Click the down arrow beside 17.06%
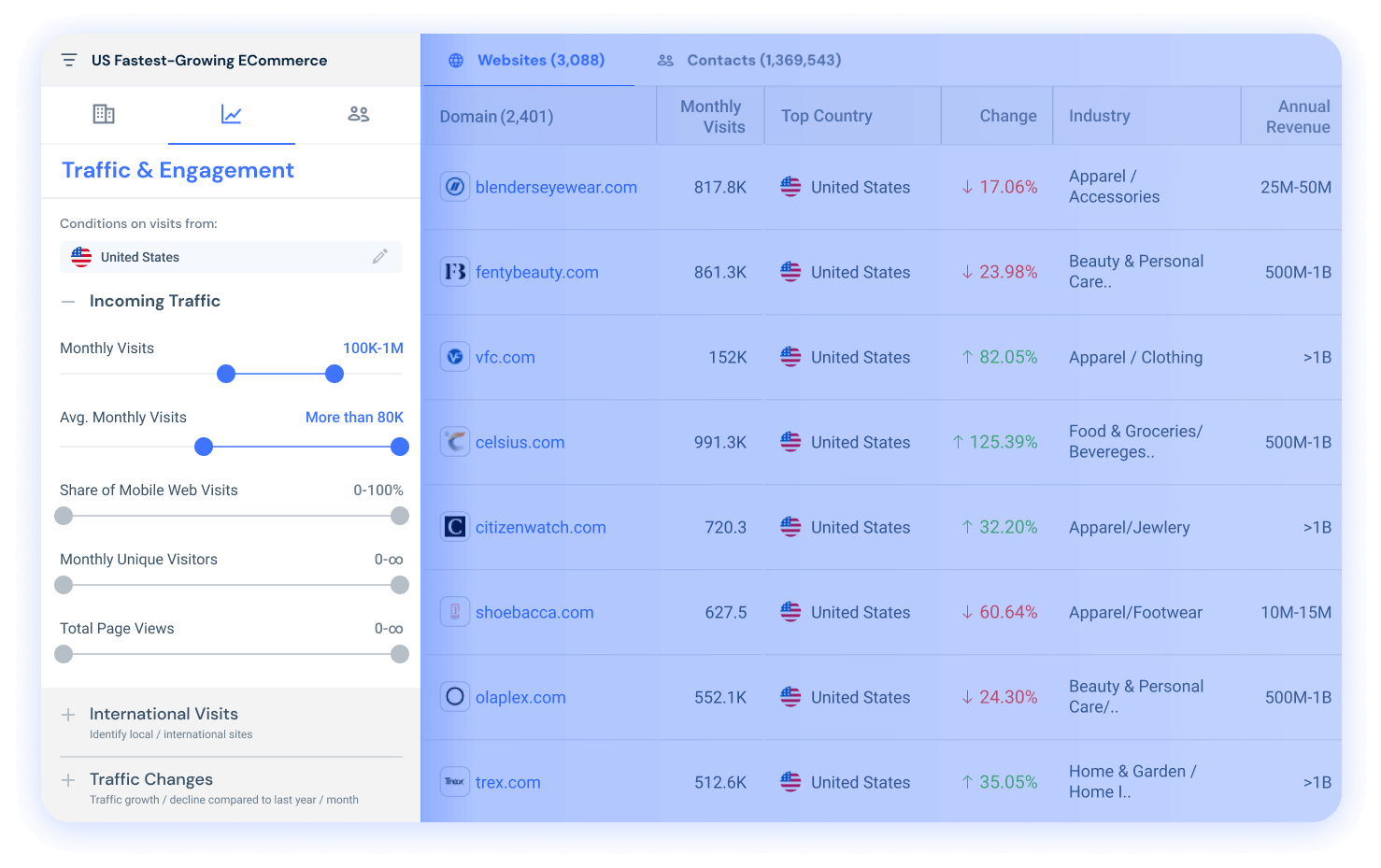 967,187
